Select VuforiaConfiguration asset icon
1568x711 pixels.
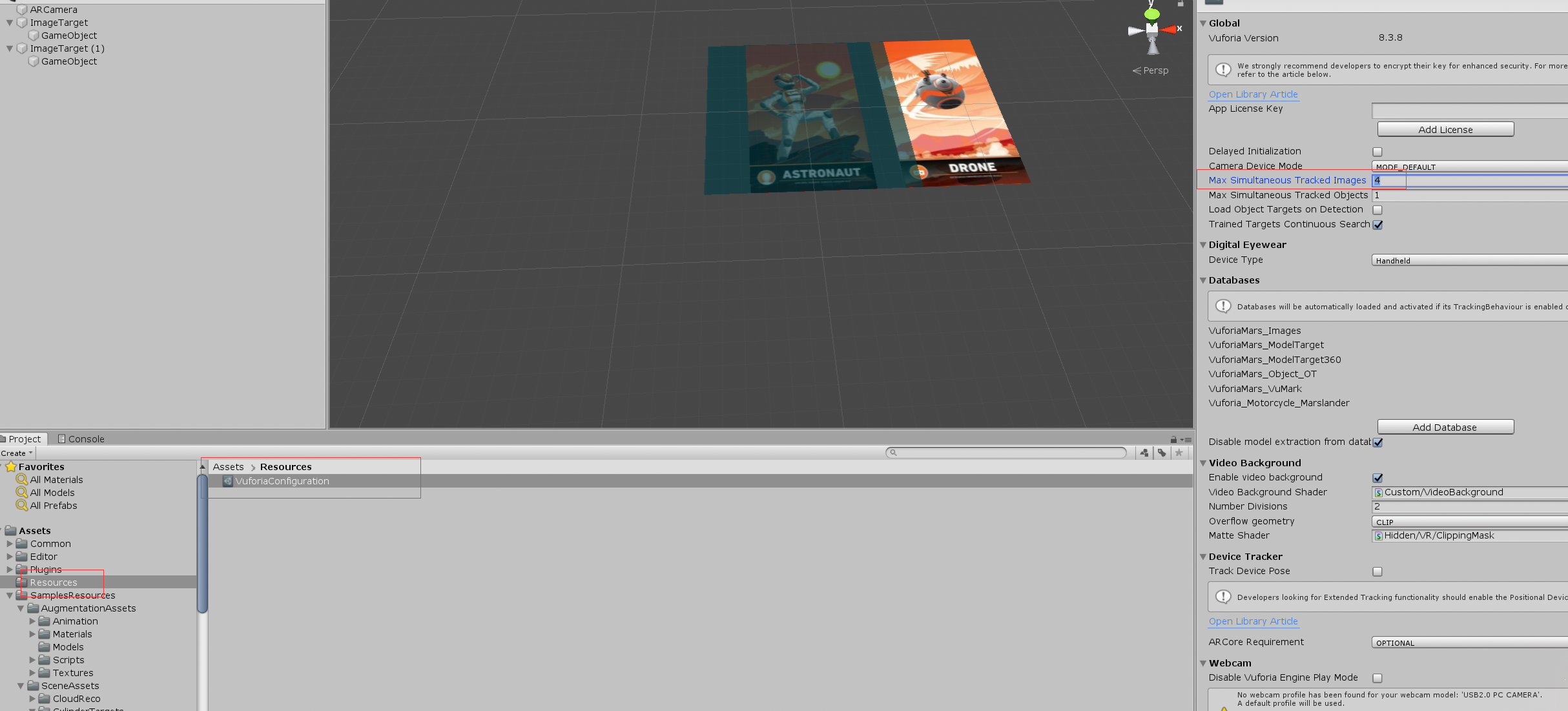pyautogui.click(x=228, y=481)
